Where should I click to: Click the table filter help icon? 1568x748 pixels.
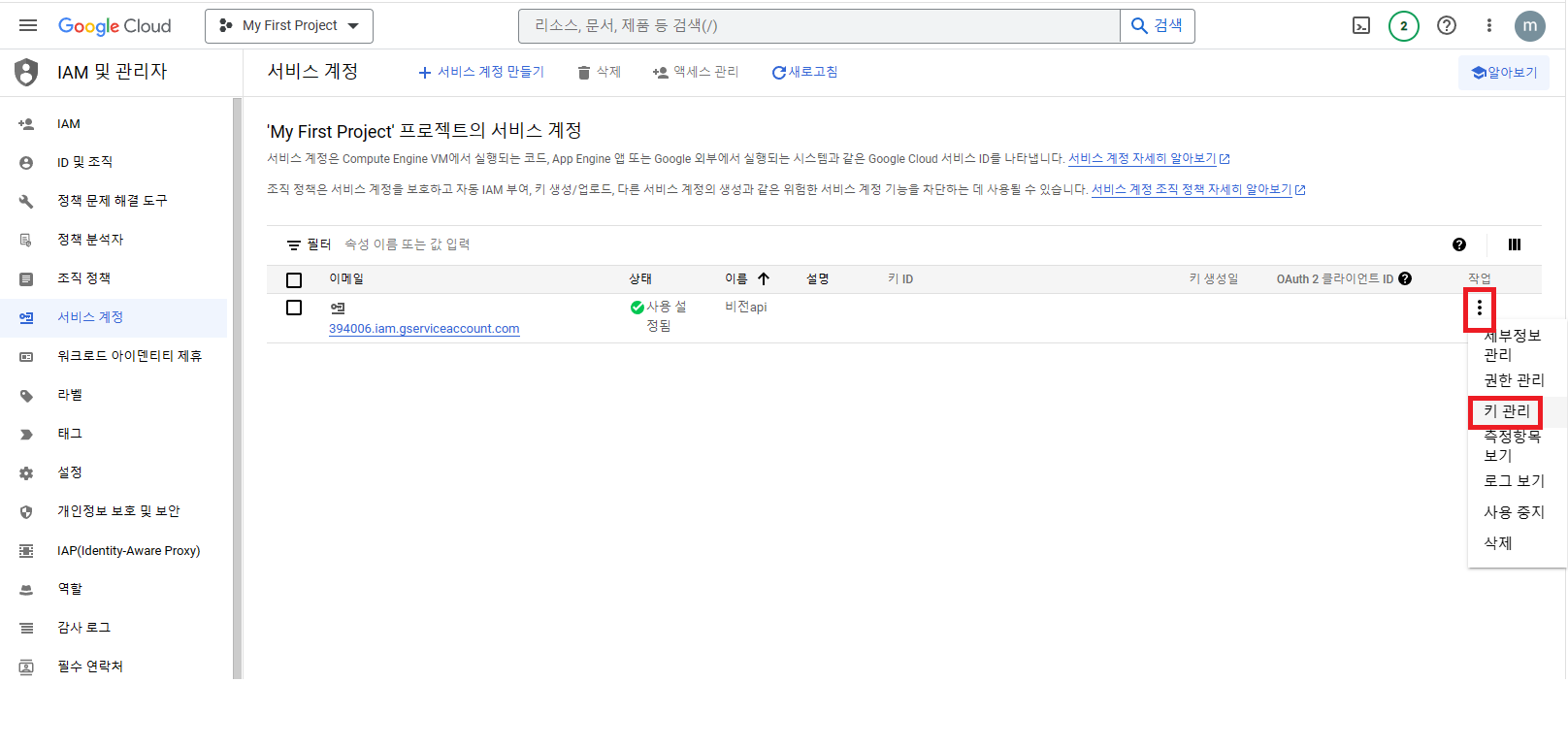tap(1458, 244)
